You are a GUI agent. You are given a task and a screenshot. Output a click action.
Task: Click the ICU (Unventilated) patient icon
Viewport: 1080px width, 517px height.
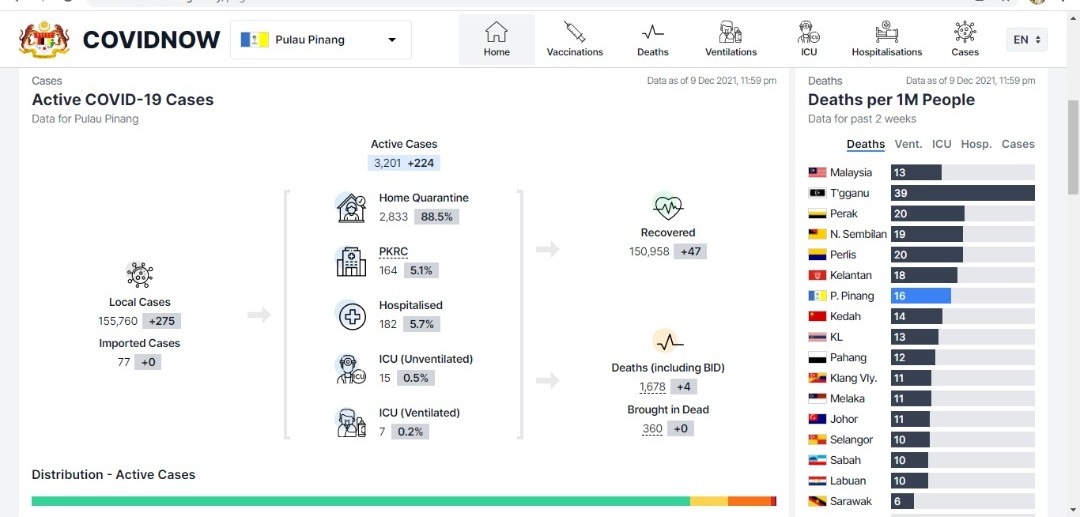coord(351,369)
